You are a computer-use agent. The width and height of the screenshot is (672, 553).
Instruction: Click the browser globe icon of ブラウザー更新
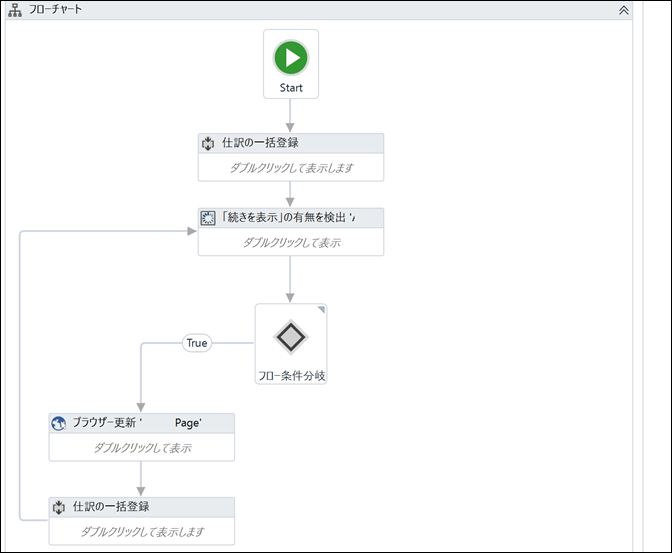(x=59, y=424)
